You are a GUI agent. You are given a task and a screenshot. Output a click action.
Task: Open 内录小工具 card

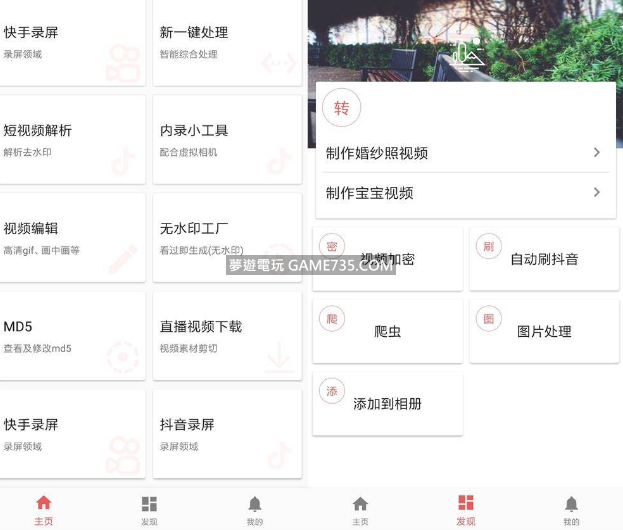pos(227,139)
